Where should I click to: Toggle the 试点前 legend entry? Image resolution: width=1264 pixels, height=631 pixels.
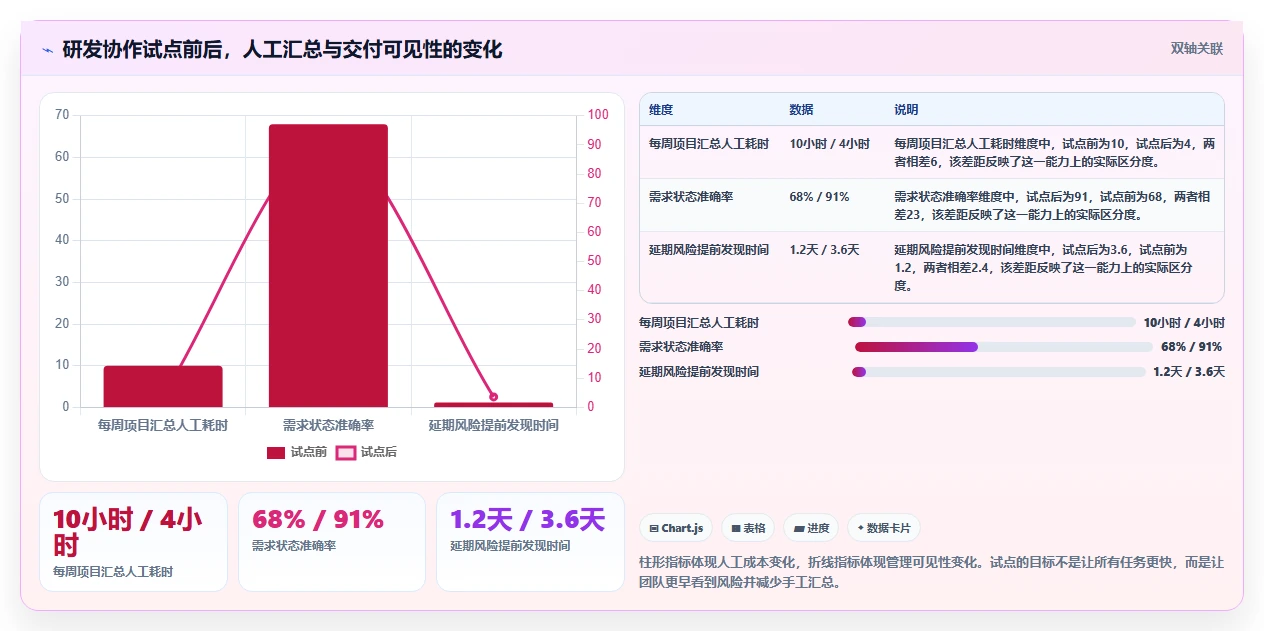(x=297, y=452)
